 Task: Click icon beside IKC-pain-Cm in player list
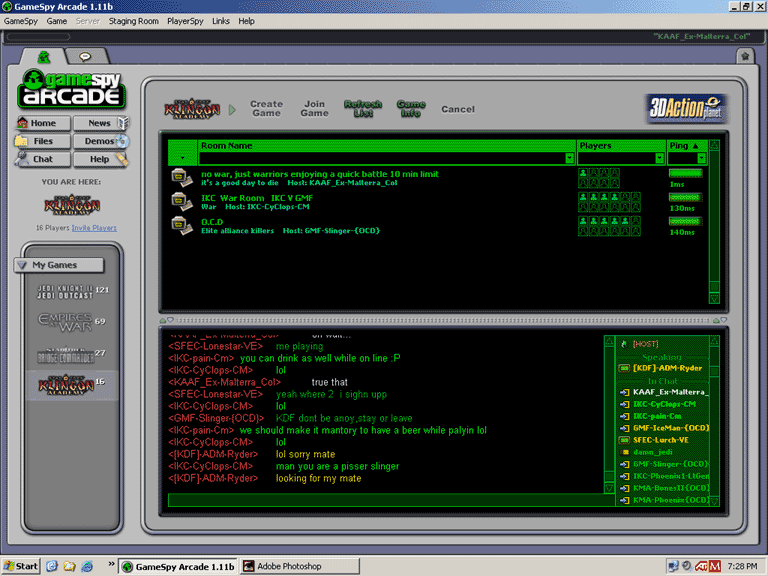[624, 416]
